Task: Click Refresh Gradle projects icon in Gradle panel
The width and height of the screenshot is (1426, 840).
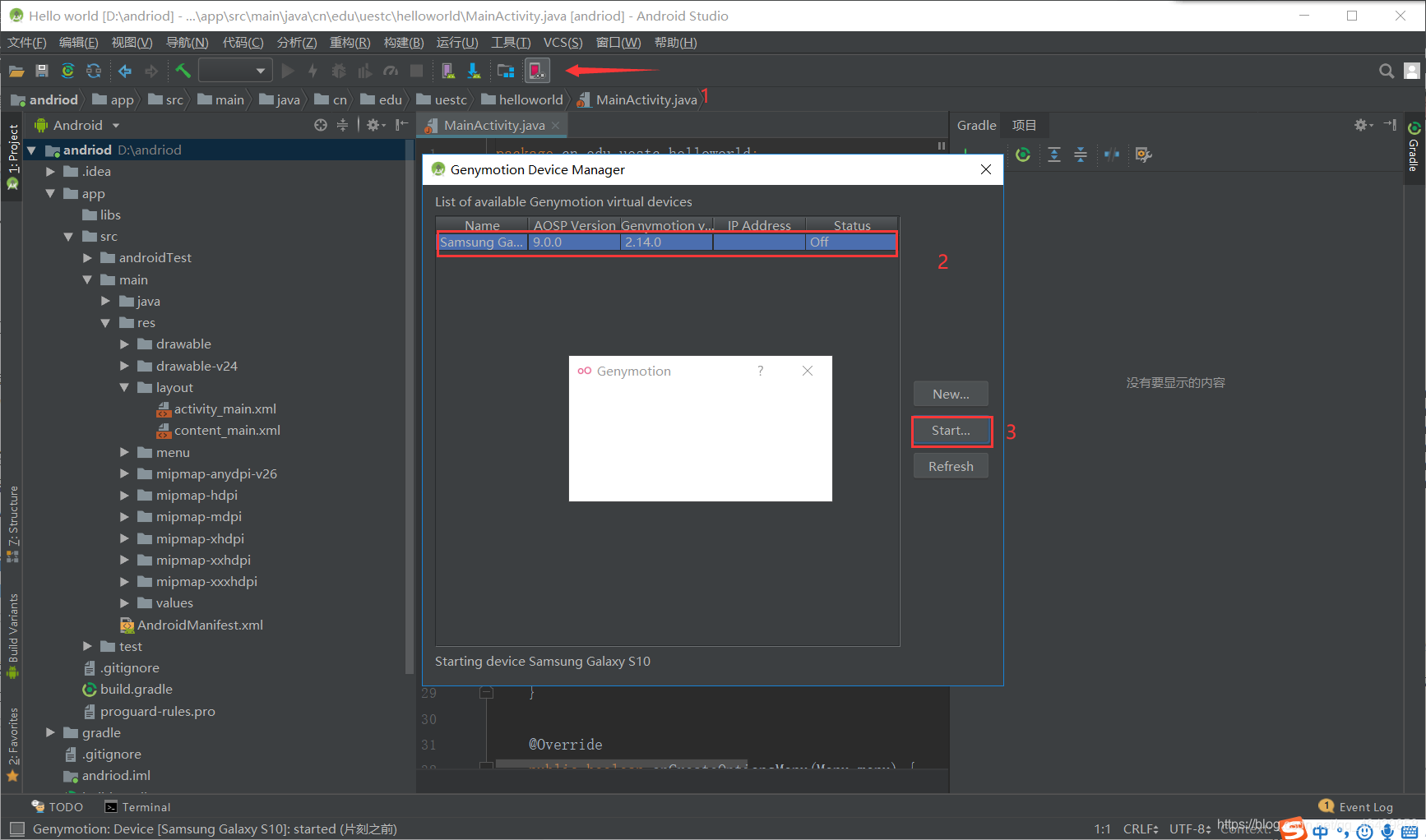Action: (x=1023, y=155)
